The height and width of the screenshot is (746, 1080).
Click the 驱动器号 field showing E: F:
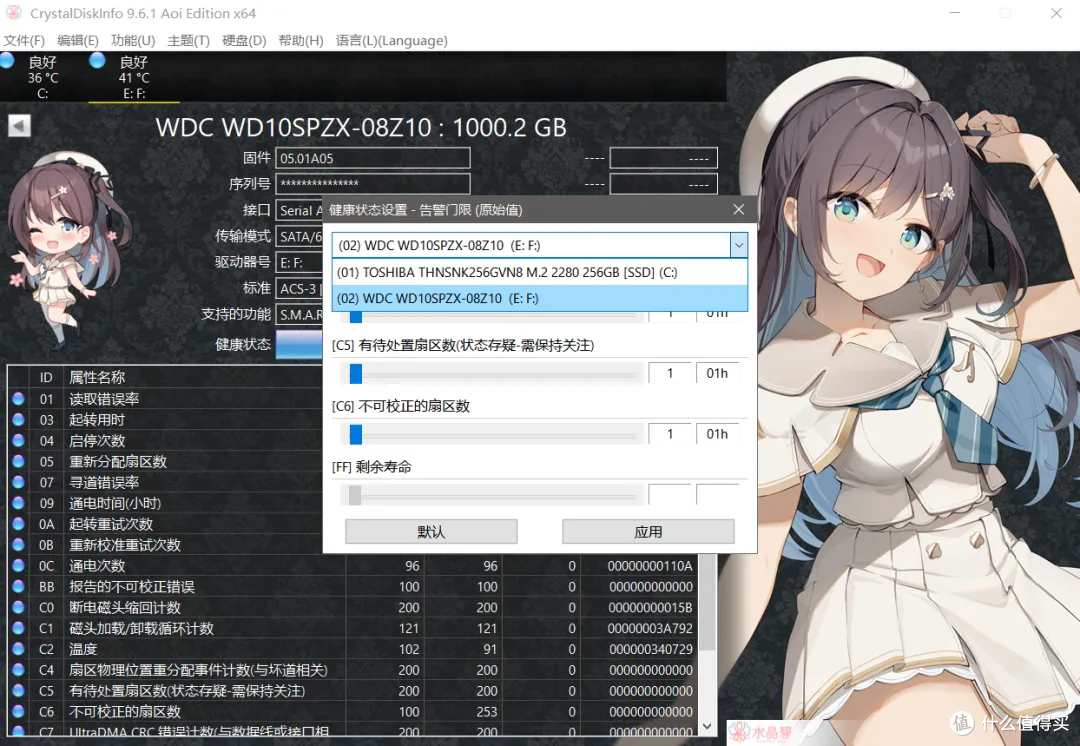click(x=300, y=262)
